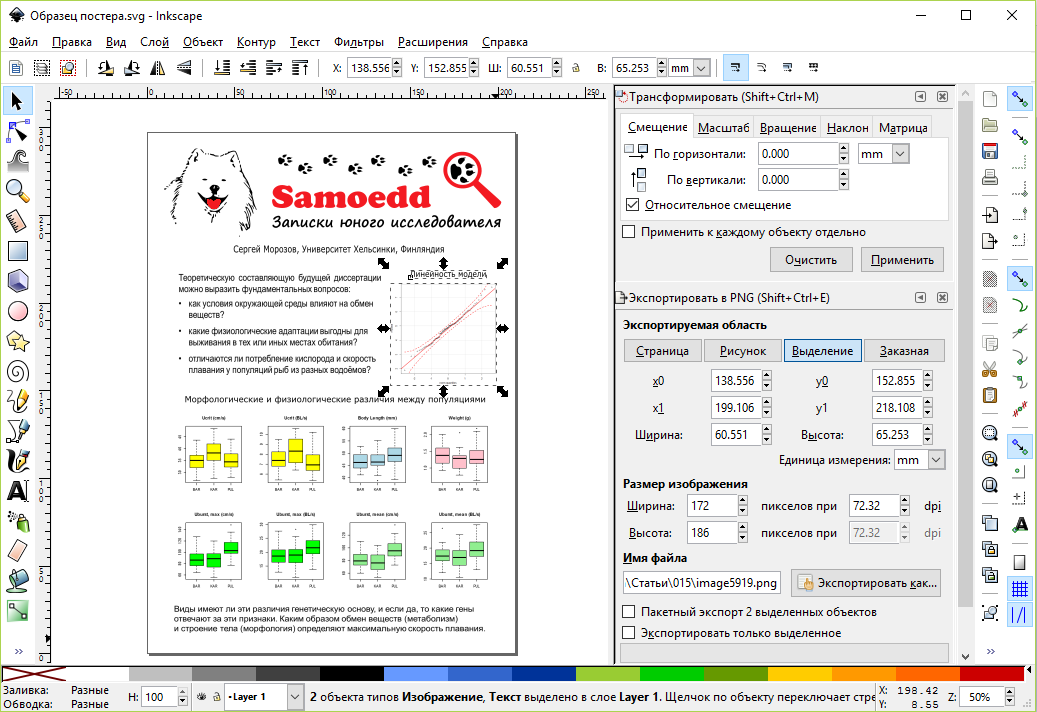
Task: Pick the Star and polygon tool
Action: (x=17, y=341)
